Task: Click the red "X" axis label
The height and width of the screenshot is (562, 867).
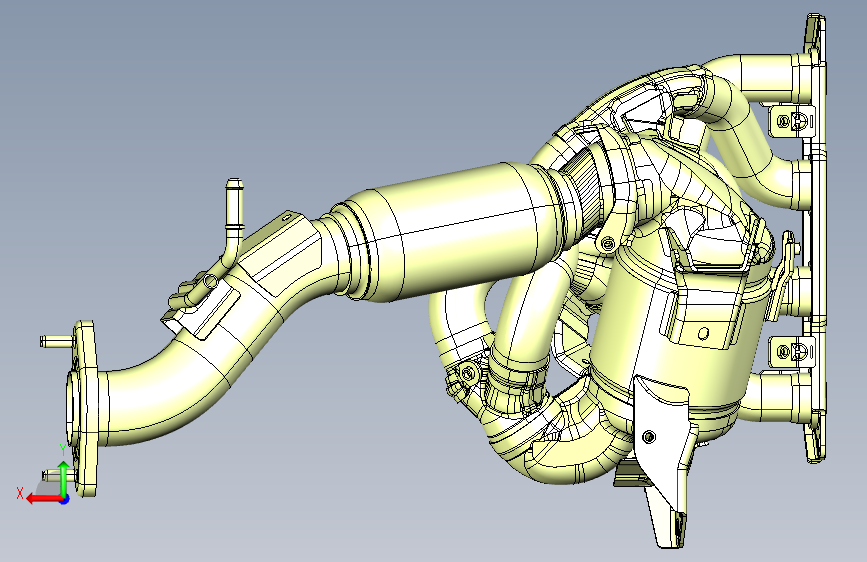Action: pyautogui.click(x=20, y=493)
